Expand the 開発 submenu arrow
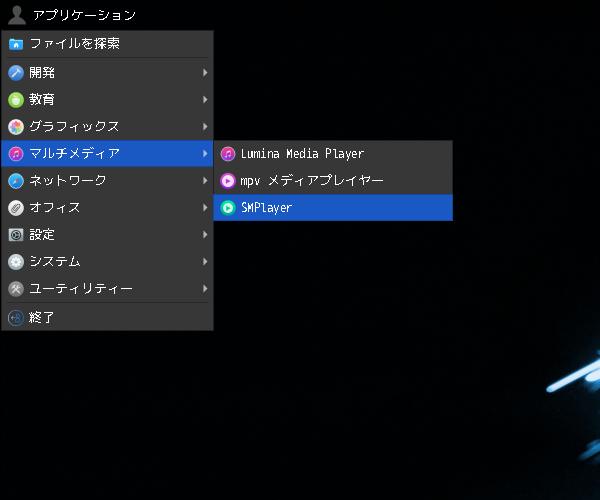The height and width of the screenshot is (500, 600). pyautogui.click(x=205, y=72)
